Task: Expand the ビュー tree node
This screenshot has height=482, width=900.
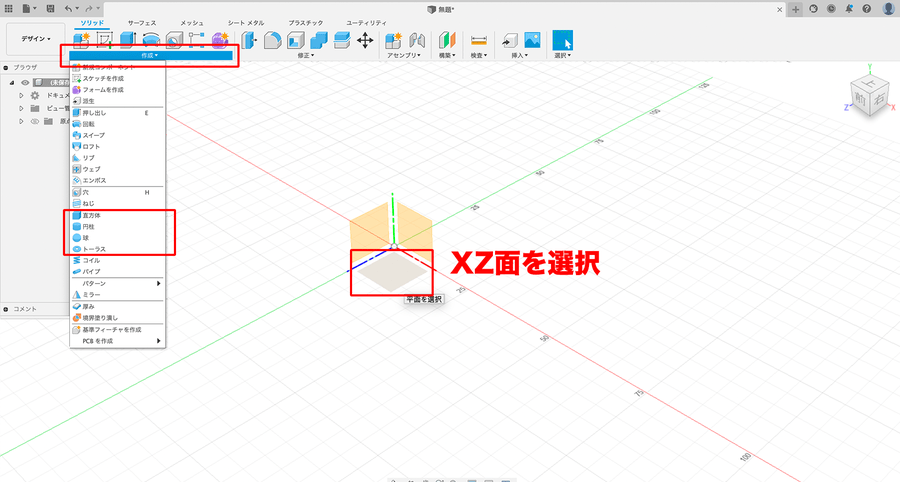Action: pyautogui.click(x=22, y=108)
